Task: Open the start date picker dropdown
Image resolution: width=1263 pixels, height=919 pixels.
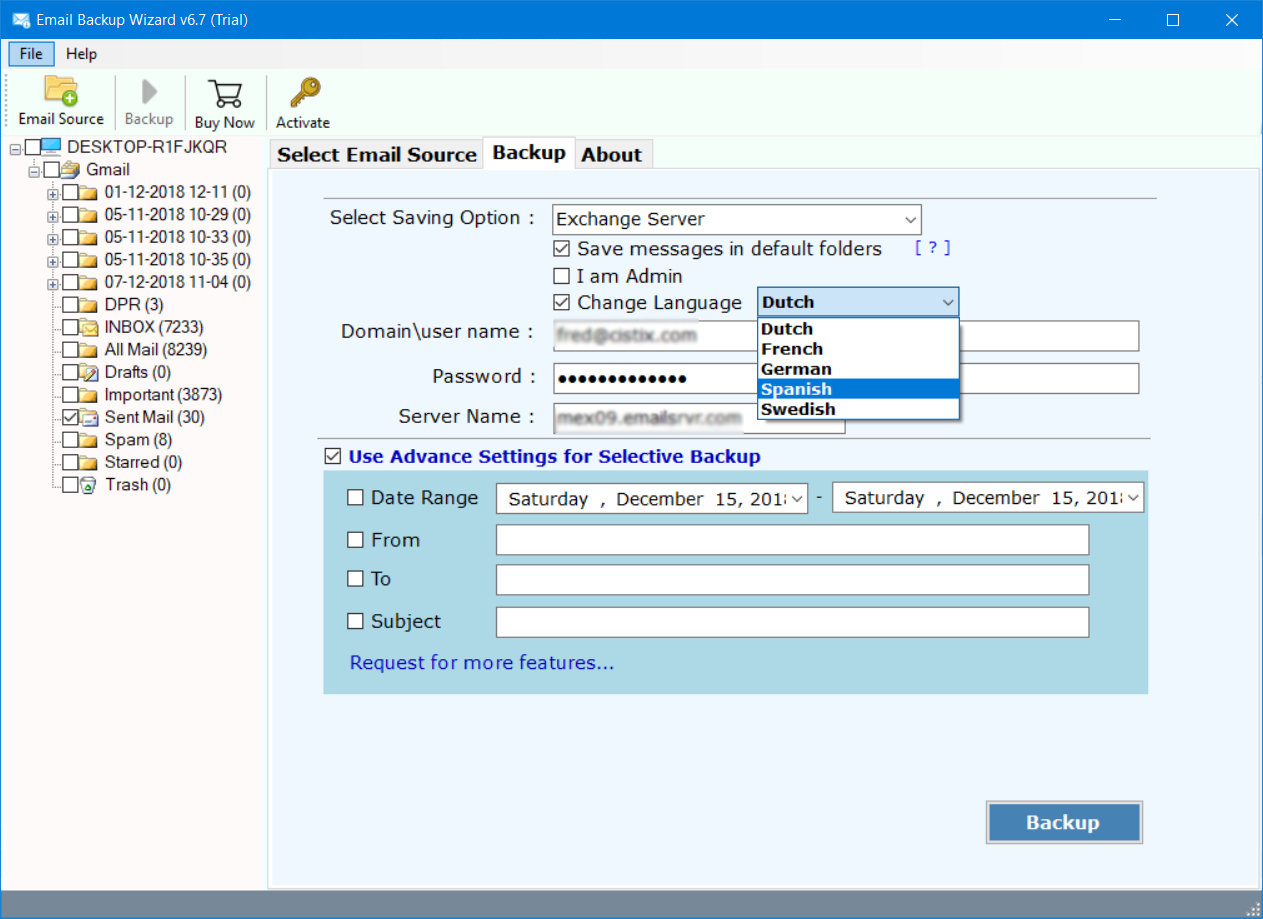Action: pyautogui.click(x=798, y=498)
